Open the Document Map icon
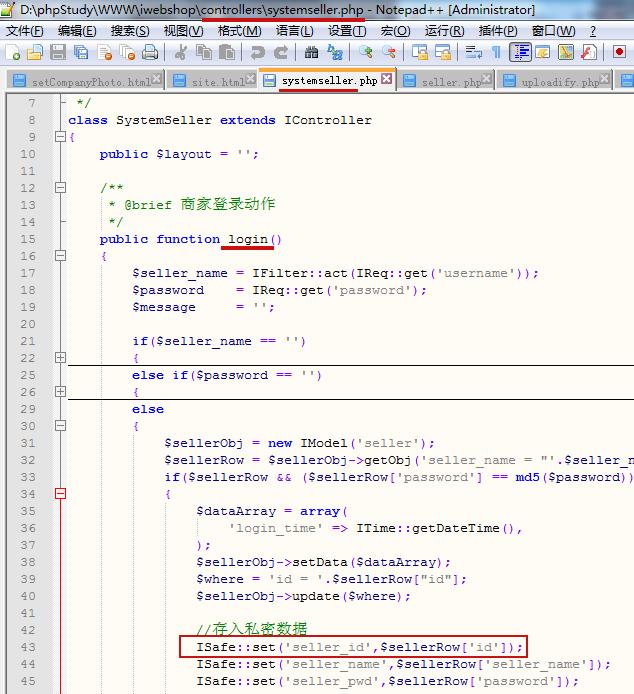The image size is (634, 694). point(566,52)
